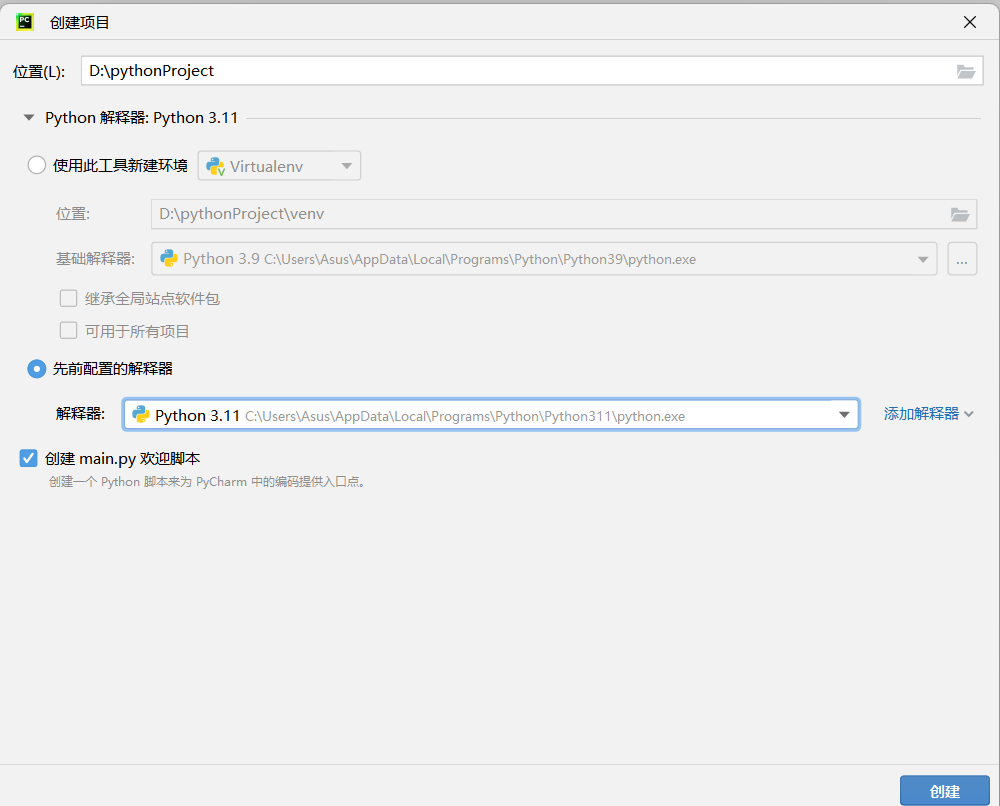
Task: Click the PyCharm logo icon in title bar
Action: [24, 22]
